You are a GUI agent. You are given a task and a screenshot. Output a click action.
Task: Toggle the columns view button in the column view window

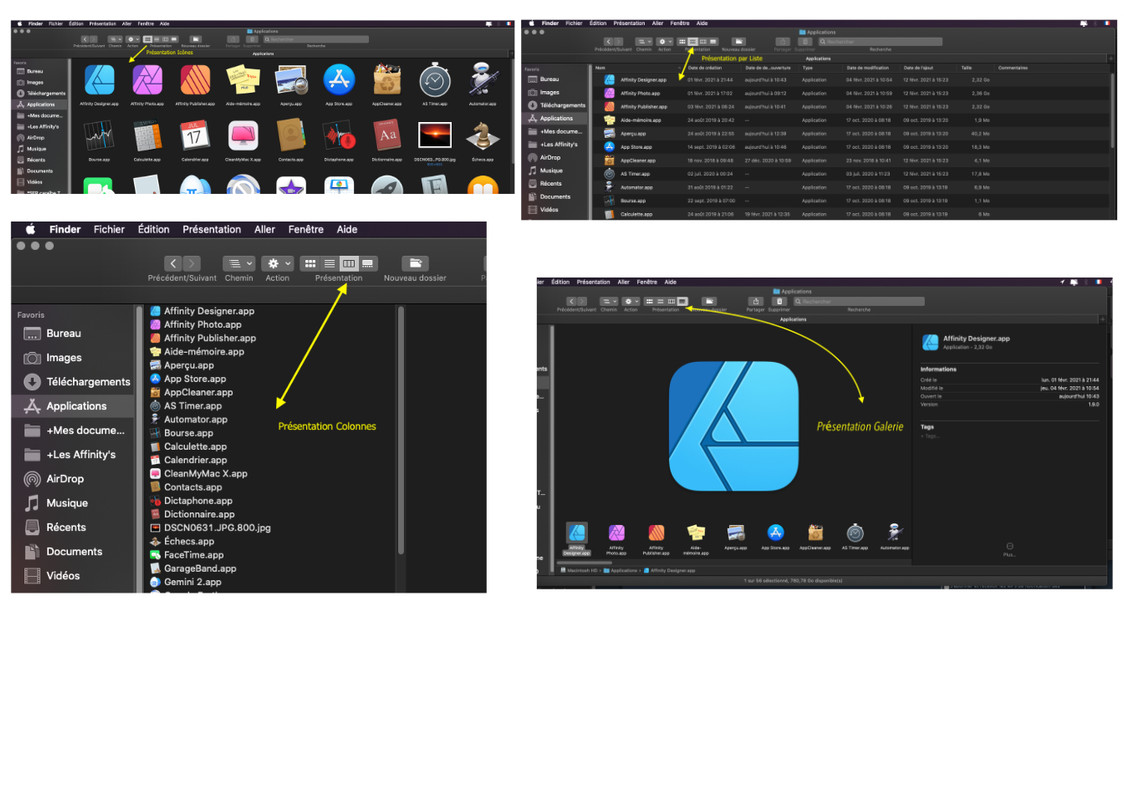click(x=348, y=264)
